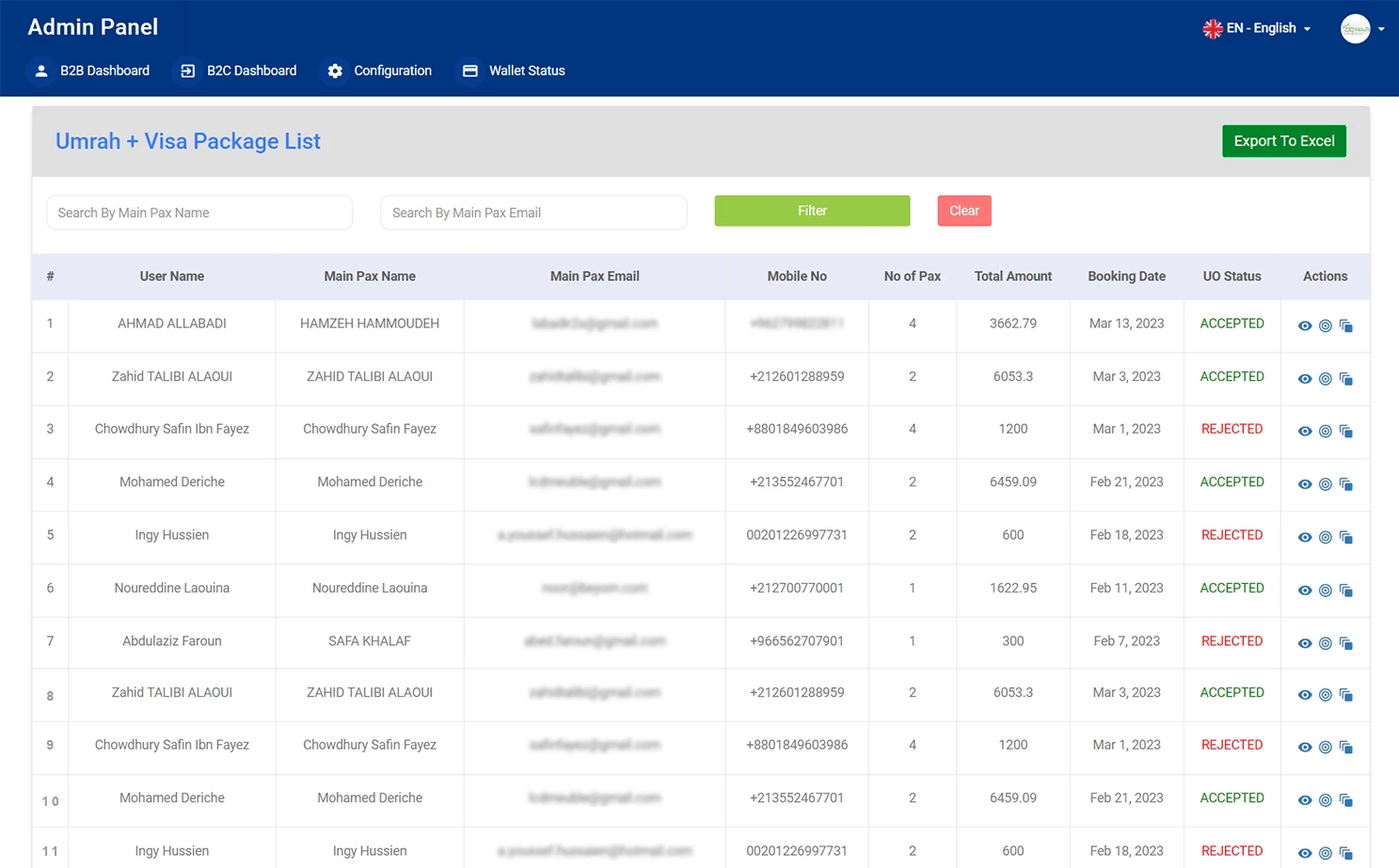Image resolution: width=1399 pixels, height=868 pixels.
Task: Click the Export To Excel button
Action: (x=1283, y=141)
